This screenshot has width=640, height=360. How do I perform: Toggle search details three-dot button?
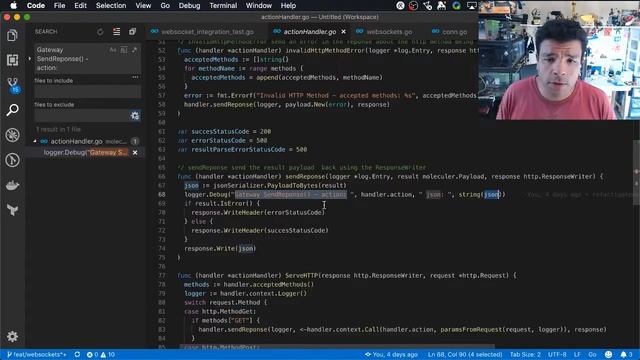pos(135,77)
